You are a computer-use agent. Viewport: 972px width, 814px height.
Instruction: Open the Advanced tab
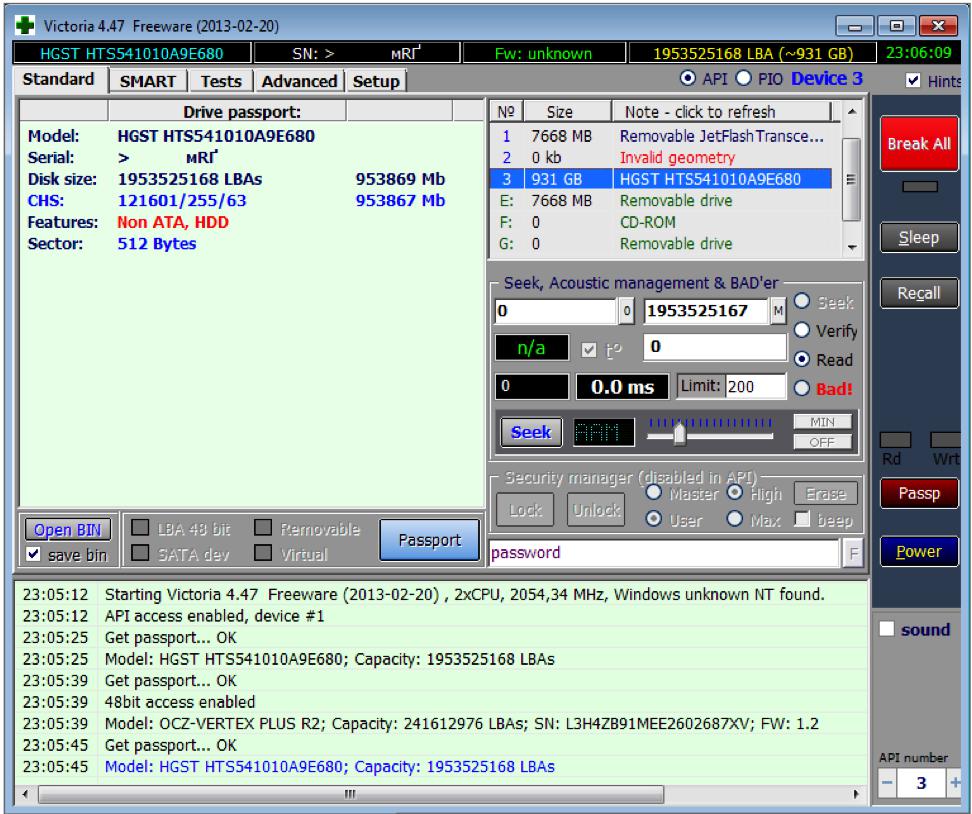299,81
